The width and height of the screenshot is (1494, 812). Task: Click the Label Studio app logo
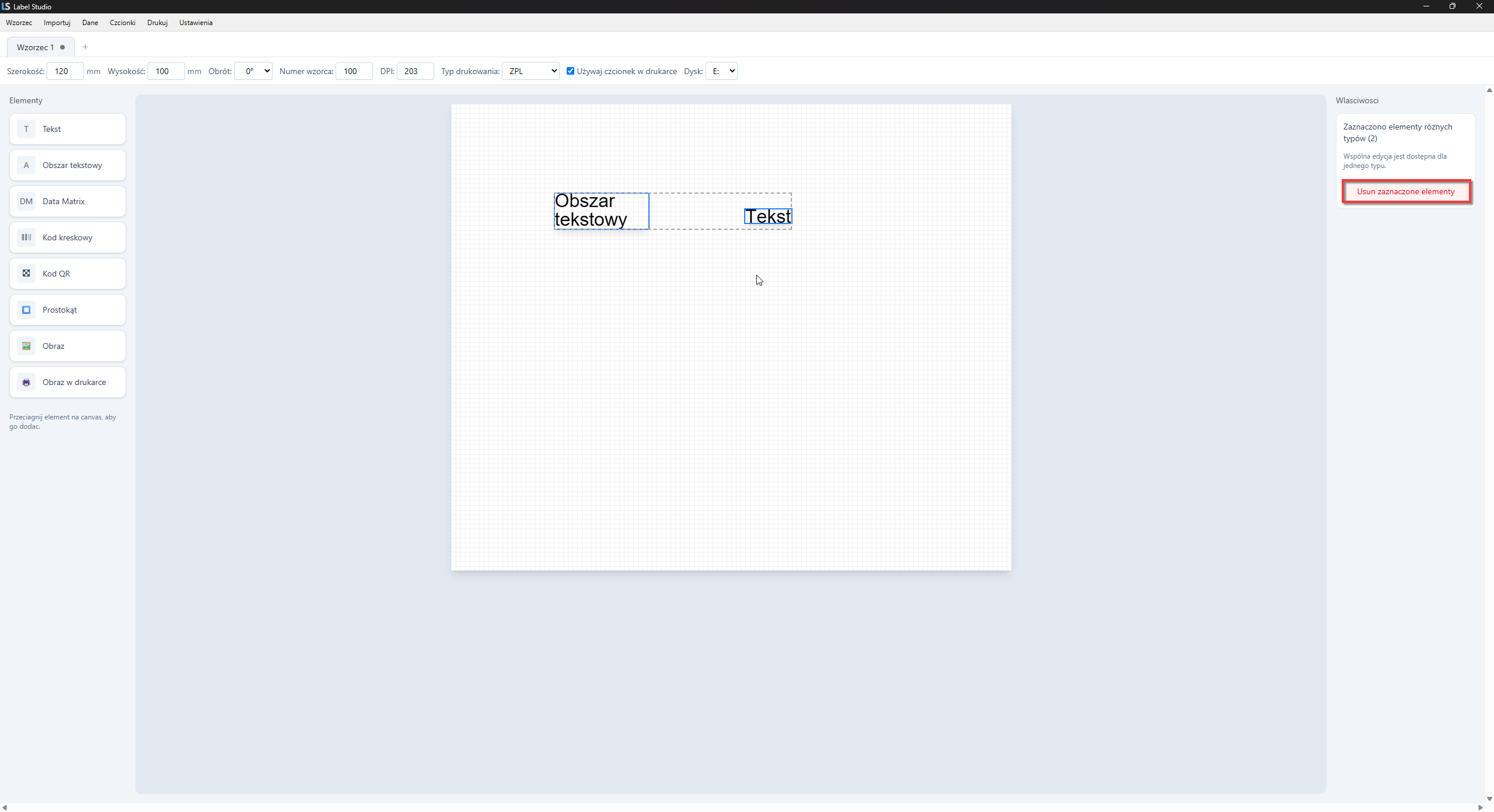pos(6,6)
